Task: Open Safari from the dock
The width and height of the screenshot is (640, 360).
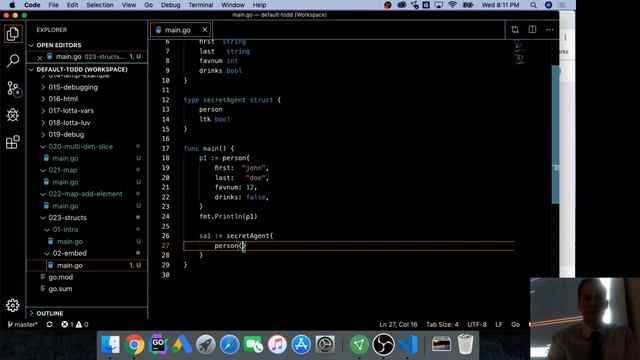Action: tap(229, 344)
